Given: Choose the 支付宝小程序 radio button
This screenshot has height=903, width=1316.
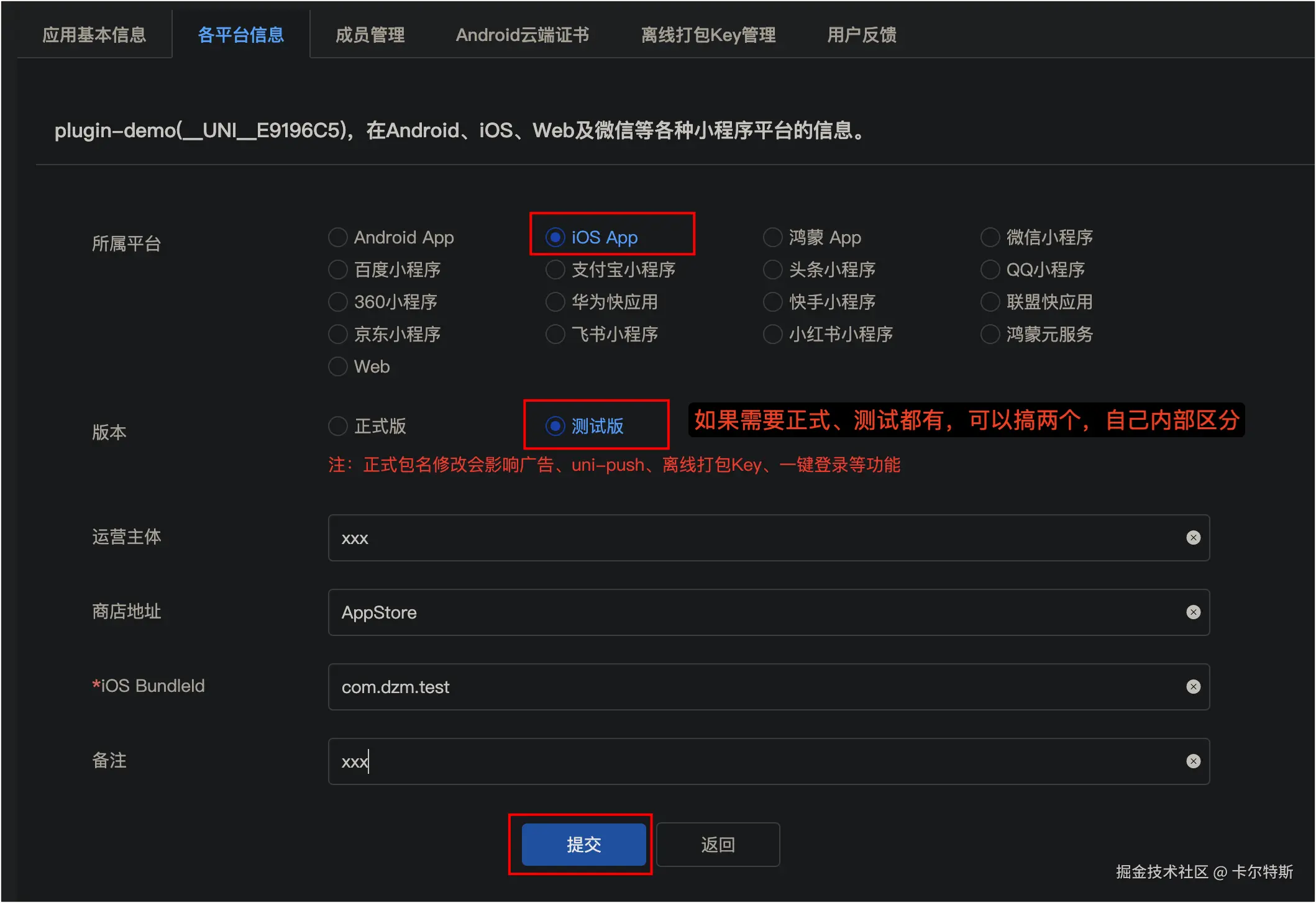Looking at the screenshot, I should 555,270.
